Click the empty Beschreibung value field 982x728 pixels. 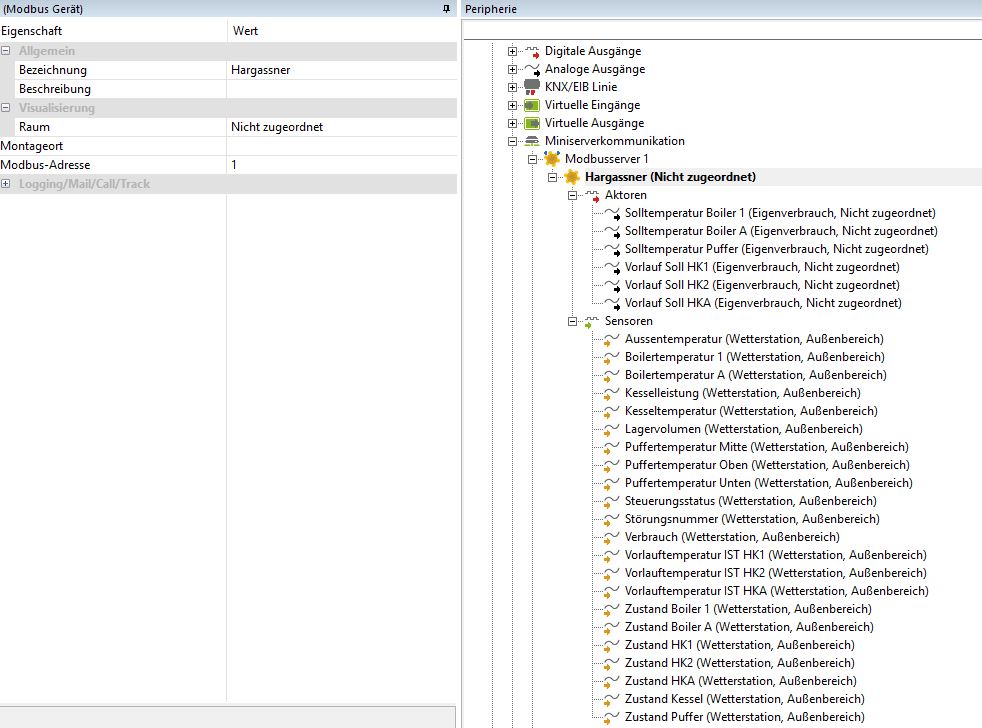(x=342, y=89)
